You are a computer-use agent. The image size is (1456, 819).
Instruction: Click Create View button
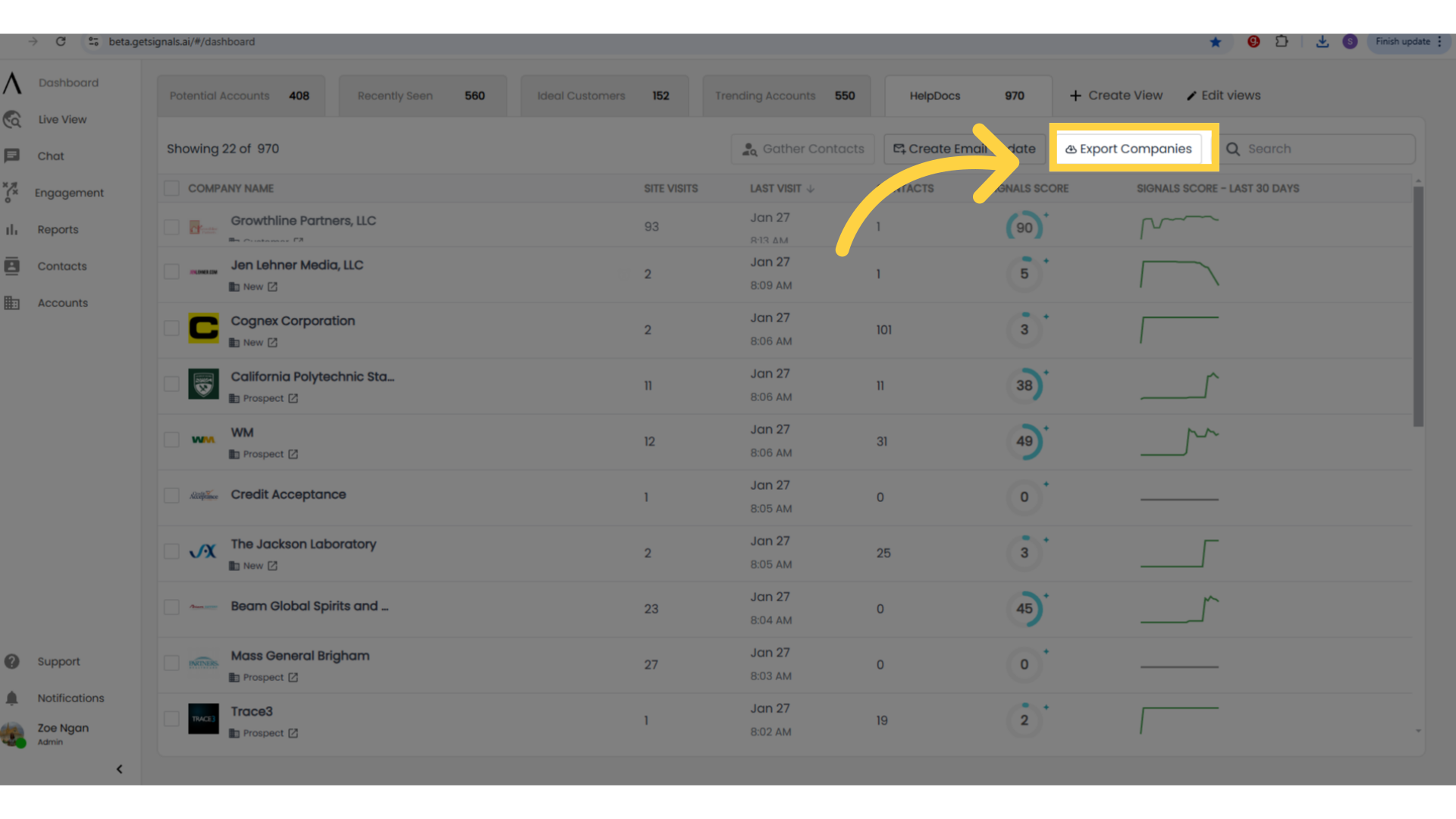(x=1116, y=96)
